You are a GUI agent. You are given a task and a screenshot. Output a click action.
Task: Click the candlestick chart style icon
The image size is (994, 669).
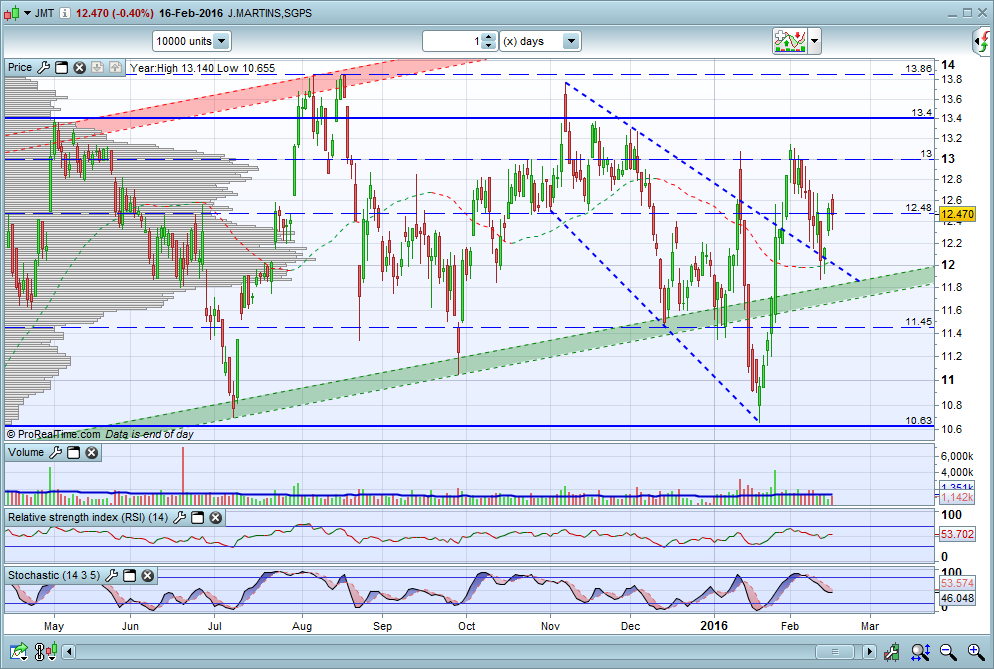[x=11, y=13]
